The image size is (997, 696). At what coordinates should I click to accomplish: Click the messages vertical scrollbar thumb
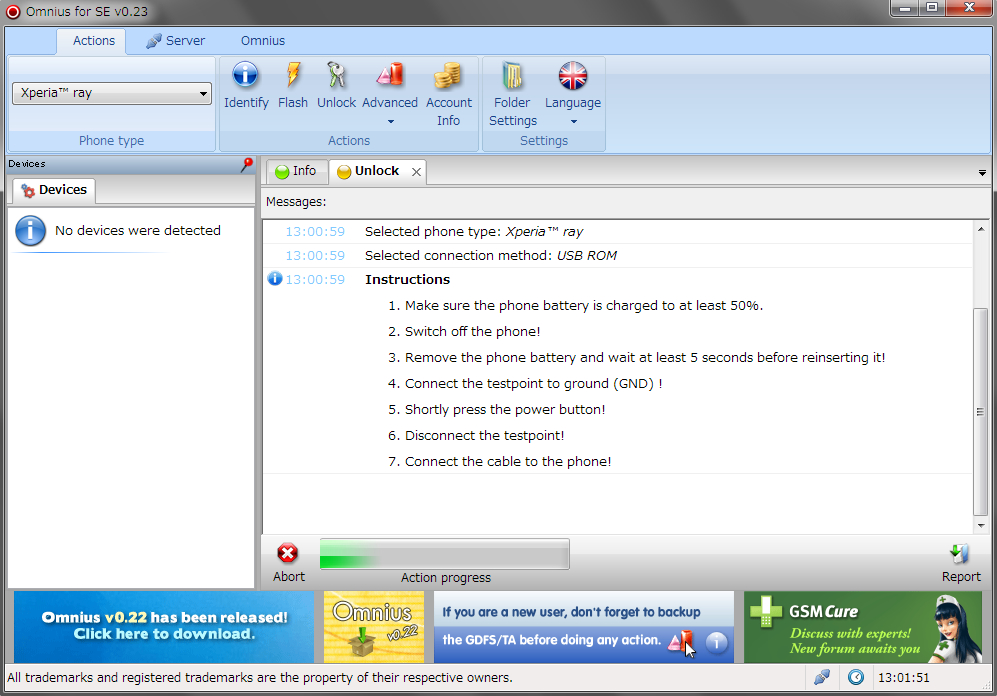[x=980, y=412]
